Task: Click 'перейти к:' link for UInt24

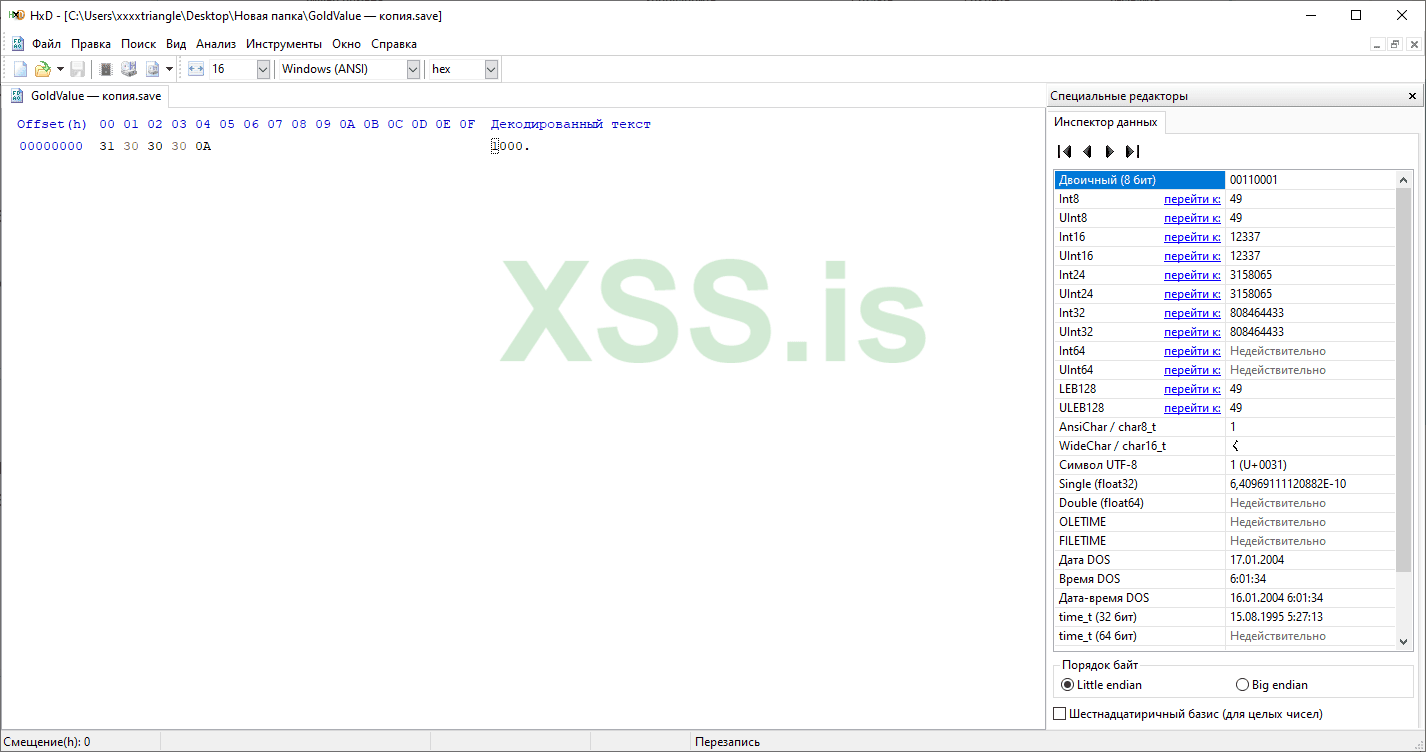Action: coord(1192,294)
